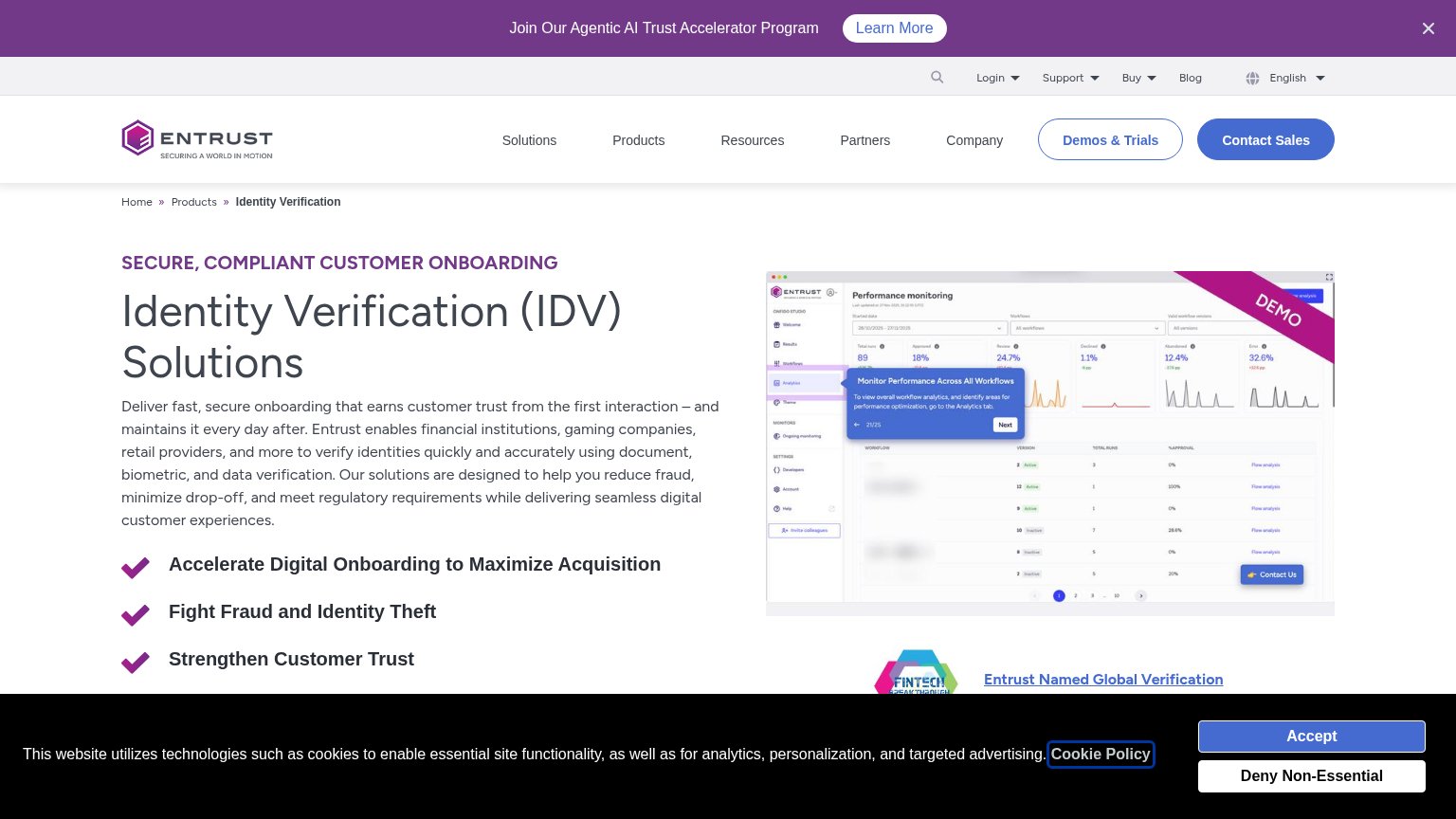Viewport: 1456px width, 819px height.
Task: Expand the demo fullscreen icon
Action: click(x=1329, y=277)
